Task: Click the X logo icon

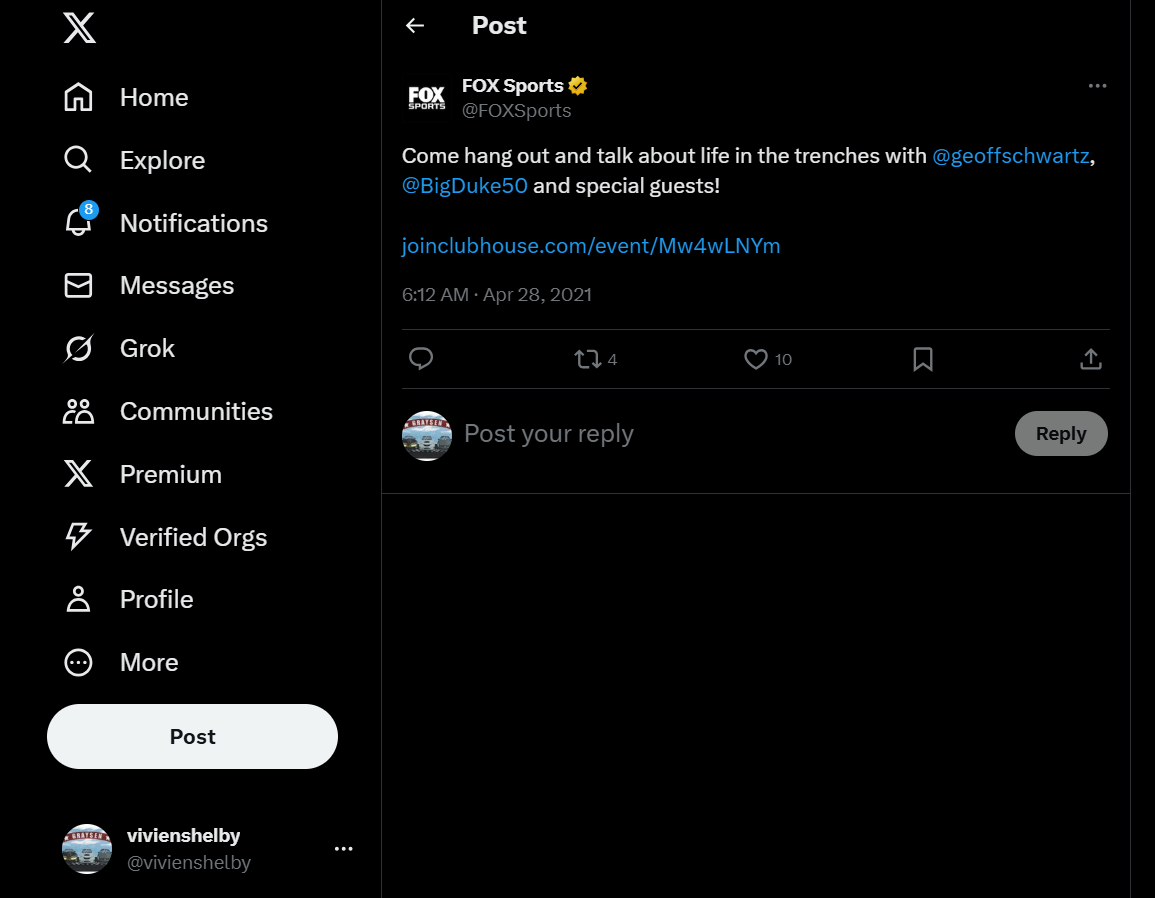Action: [x=79, y=28]
